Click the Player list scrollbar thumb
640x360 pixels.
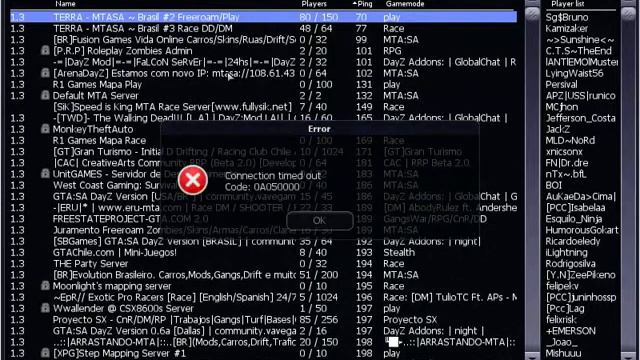[x=629, y=14]
